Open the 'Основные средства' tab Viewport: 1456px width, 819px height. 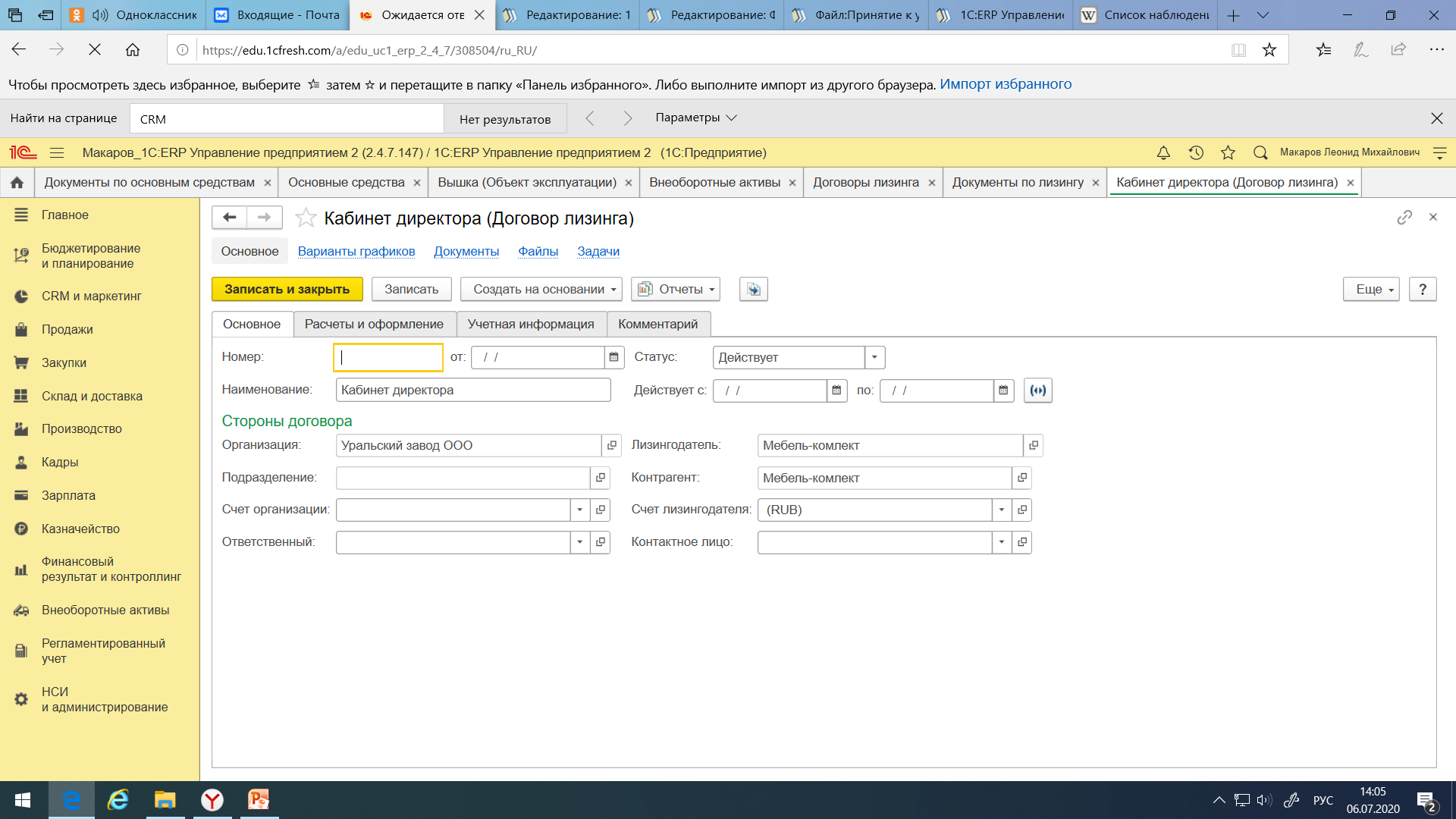(347, 183)
